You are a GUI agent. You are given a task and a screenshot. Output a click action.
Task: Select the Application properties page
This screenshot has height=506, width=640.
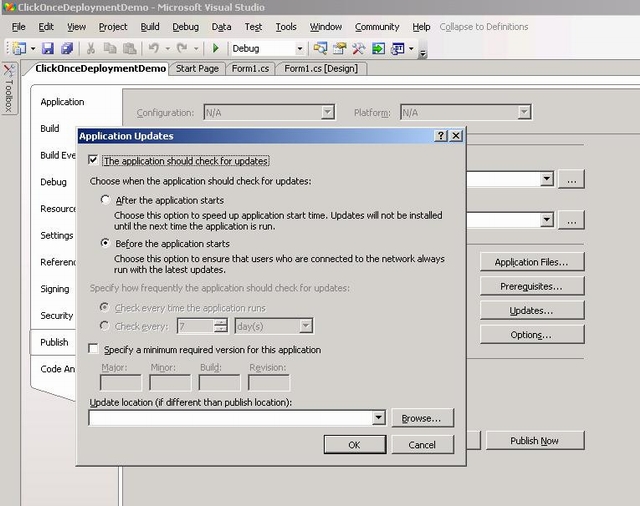62,102
